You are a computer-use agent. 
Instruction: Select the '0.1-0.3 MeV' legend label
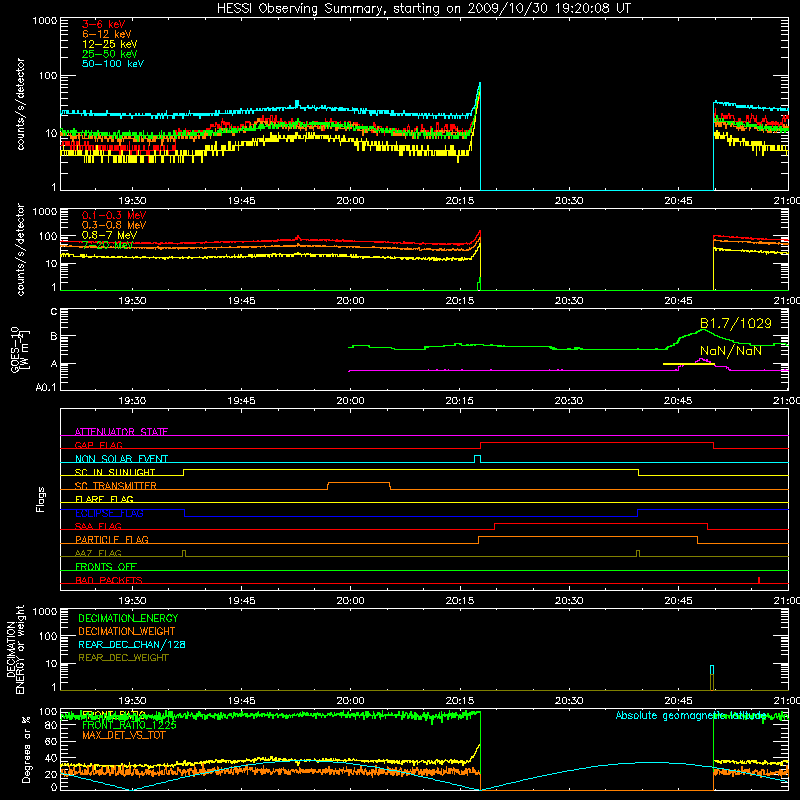tap(114, 215)
